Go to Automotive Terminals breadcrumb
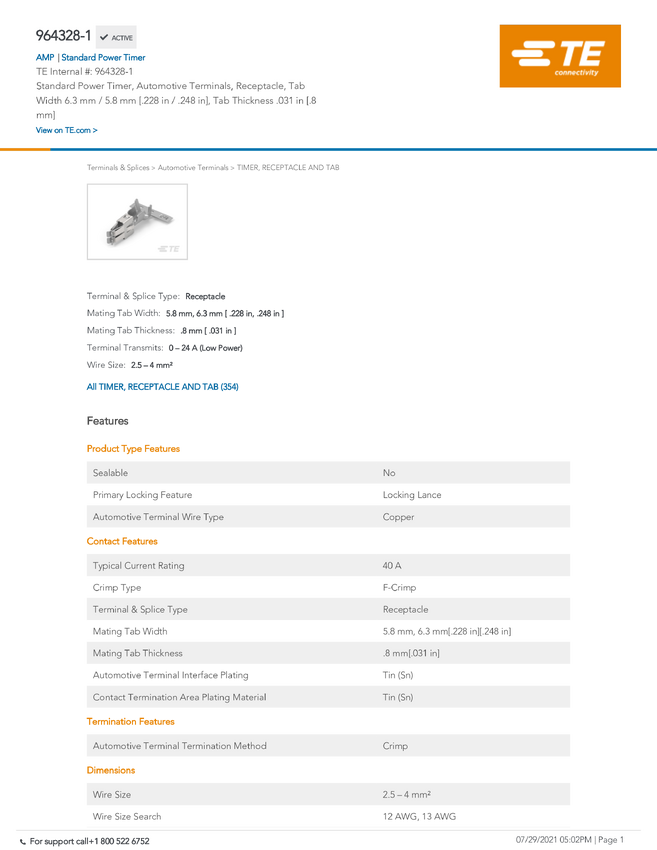Image resolution: width=657 pixels, height=850 pixels. coord(193,168)
